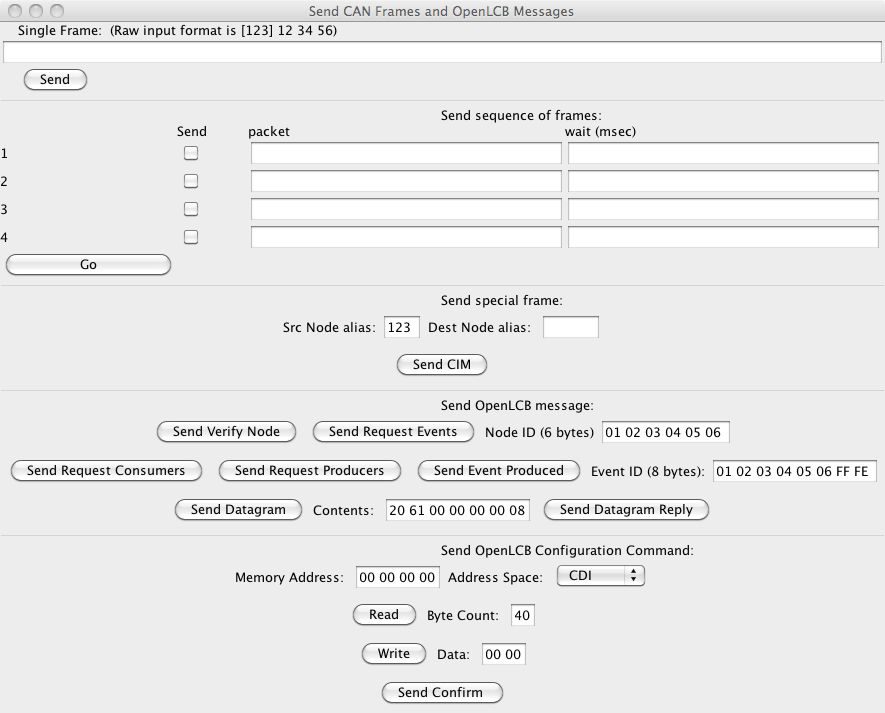
Task: Click Send Request Producers
Action: click(x=309, y=471)
